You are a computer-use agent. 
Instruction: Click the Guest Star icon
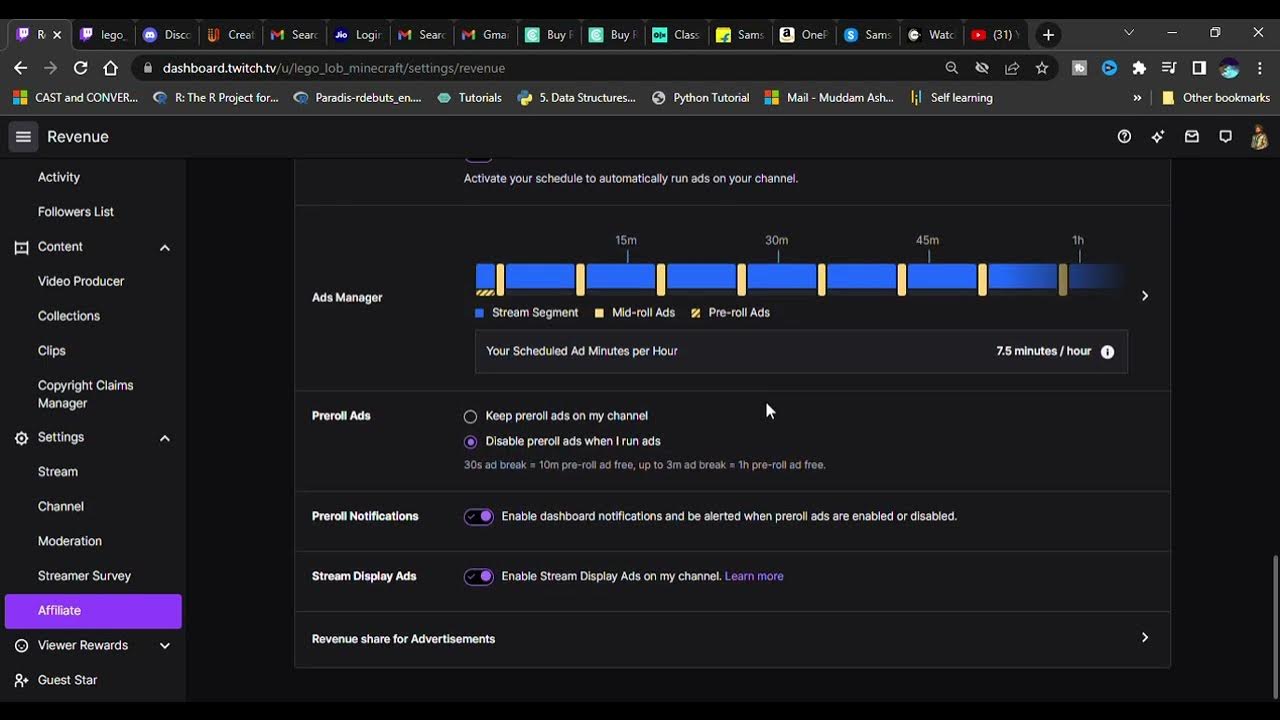pos(21,680)
